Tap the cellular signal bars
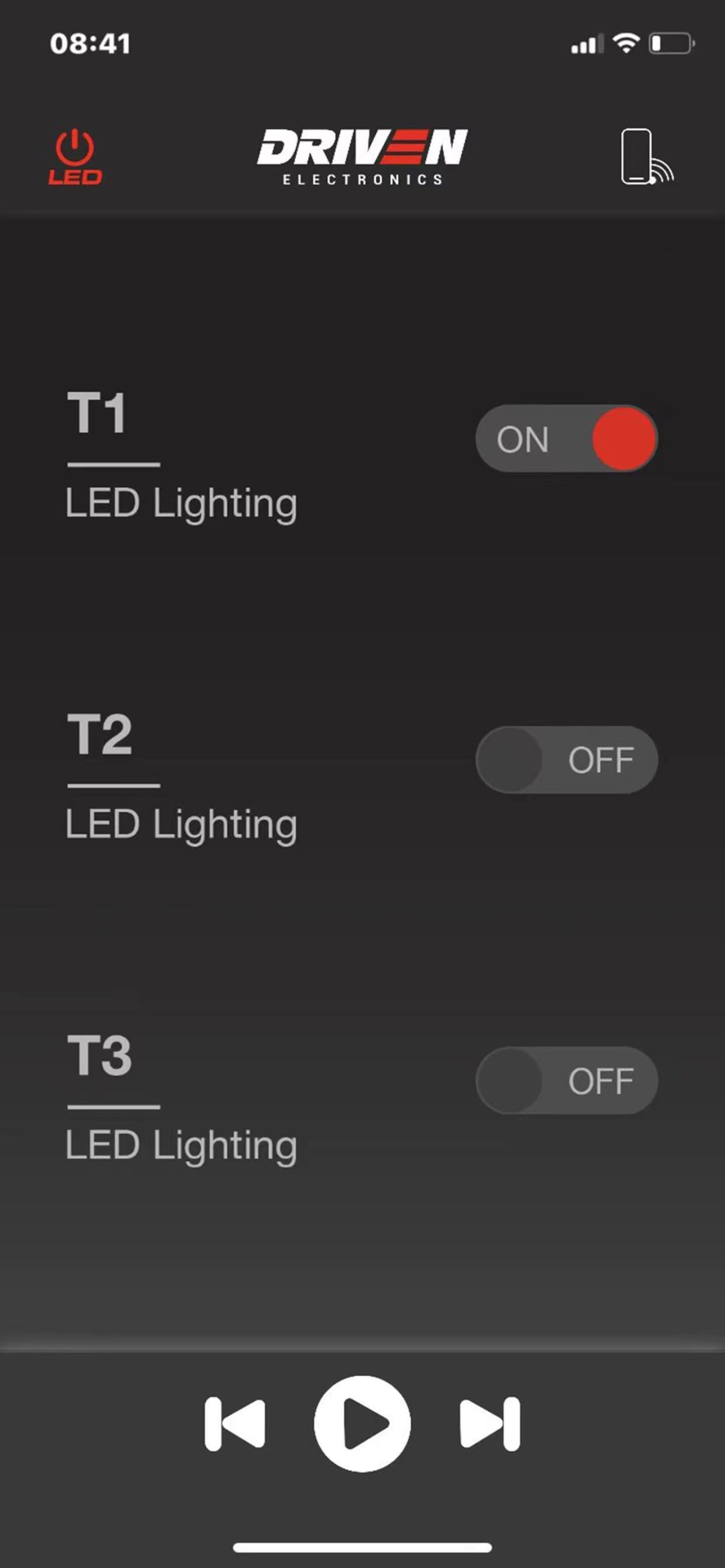The width and height of the screenshot is (725, 1568). pos(586,44)
